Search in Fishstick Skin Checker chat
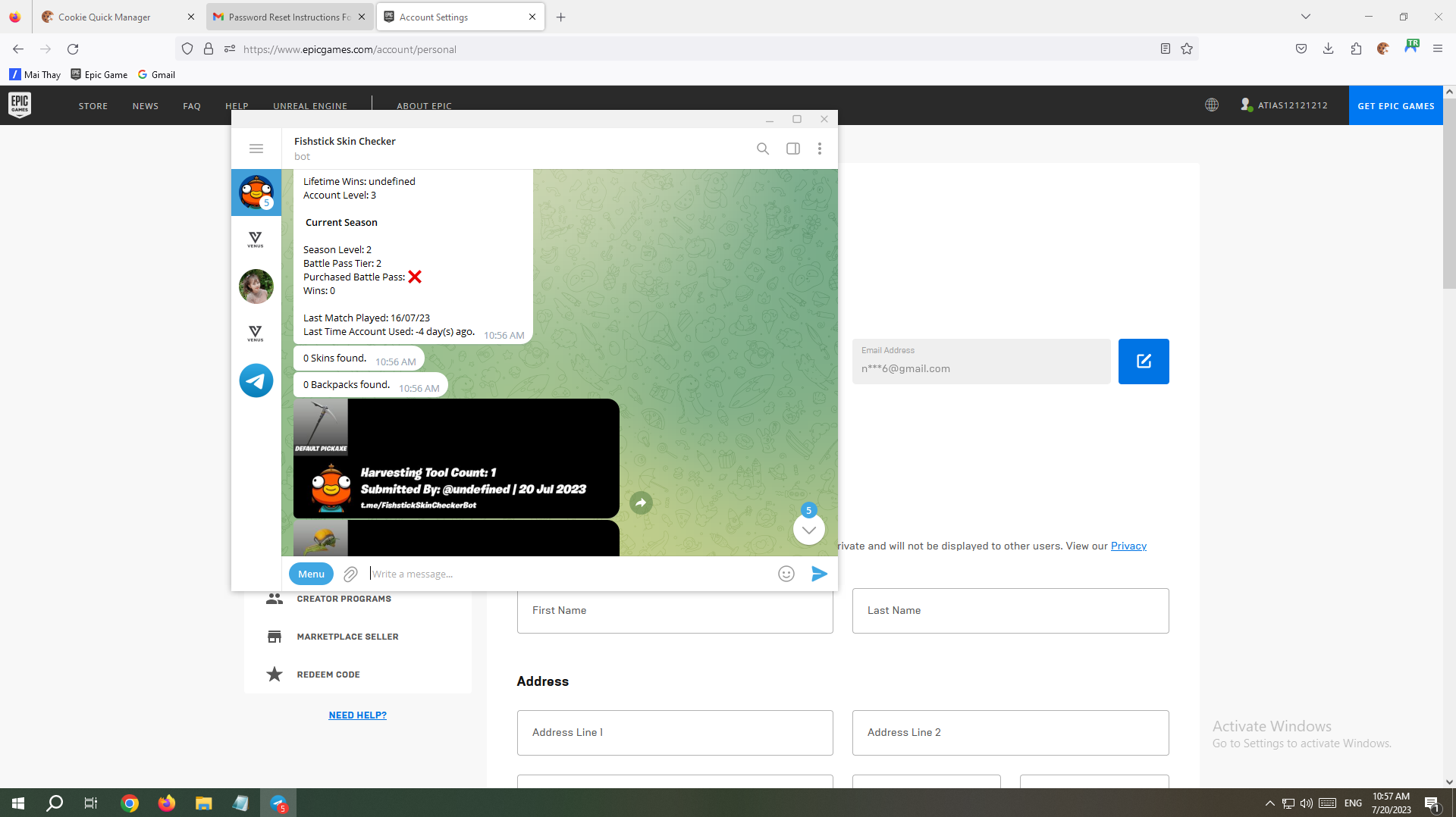 pyautogui.click(x=763, y=149)
